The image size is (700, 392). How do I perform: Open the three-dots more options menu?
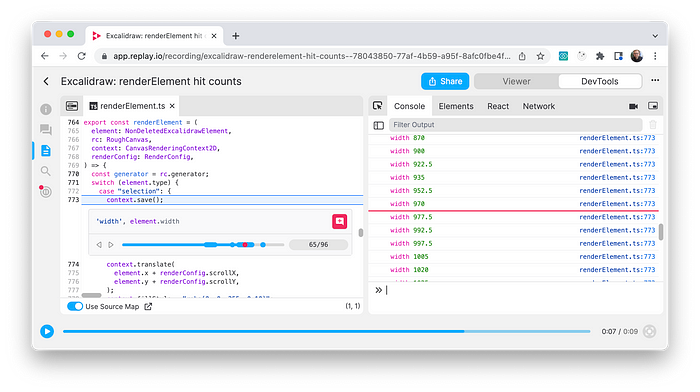655,80
